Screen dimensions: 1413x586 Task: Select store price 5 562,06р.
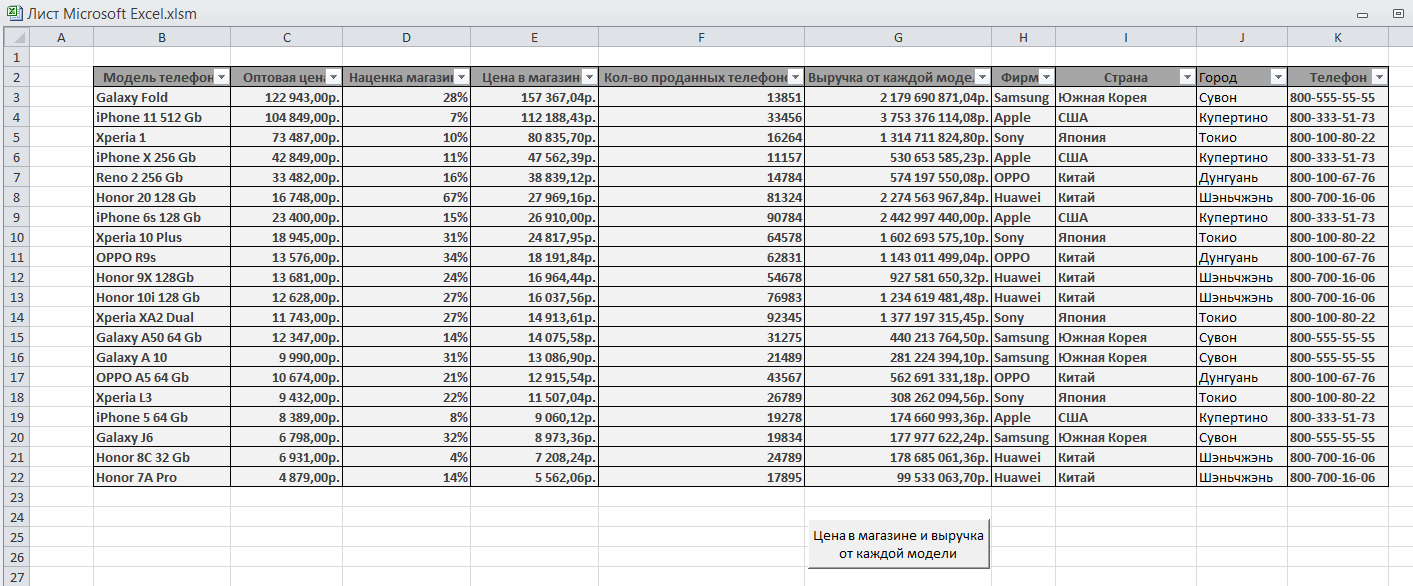[x=535, y=477]
